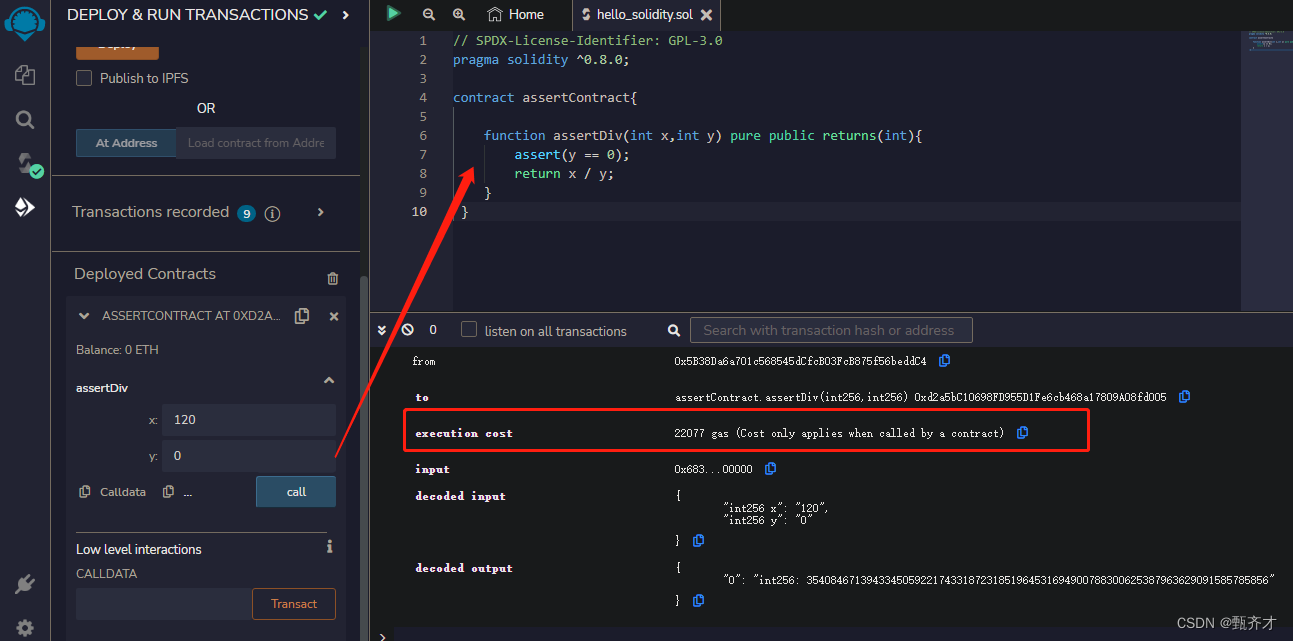Open the Settings gear icon

tap(25, 628)
